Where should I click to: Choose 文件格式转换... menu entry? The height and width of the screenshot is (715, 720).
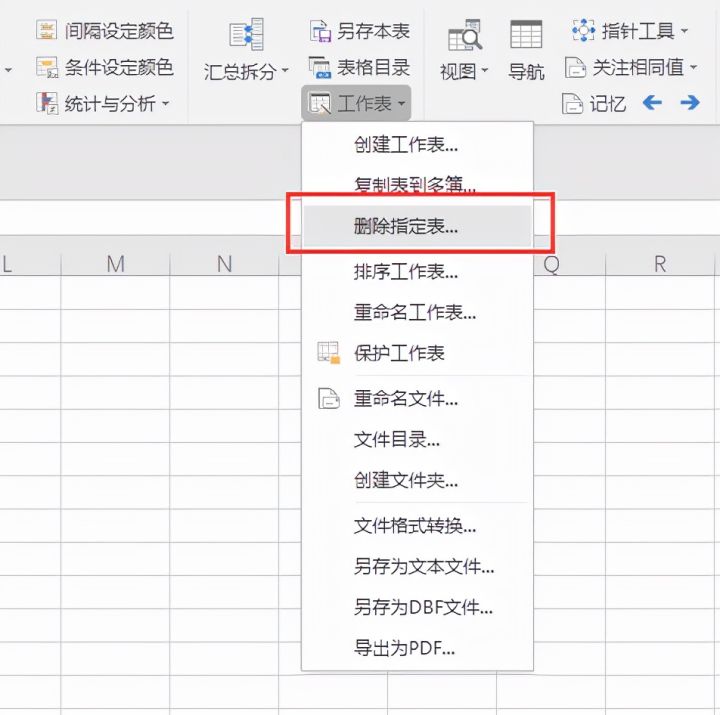click(x=417, y=525)
